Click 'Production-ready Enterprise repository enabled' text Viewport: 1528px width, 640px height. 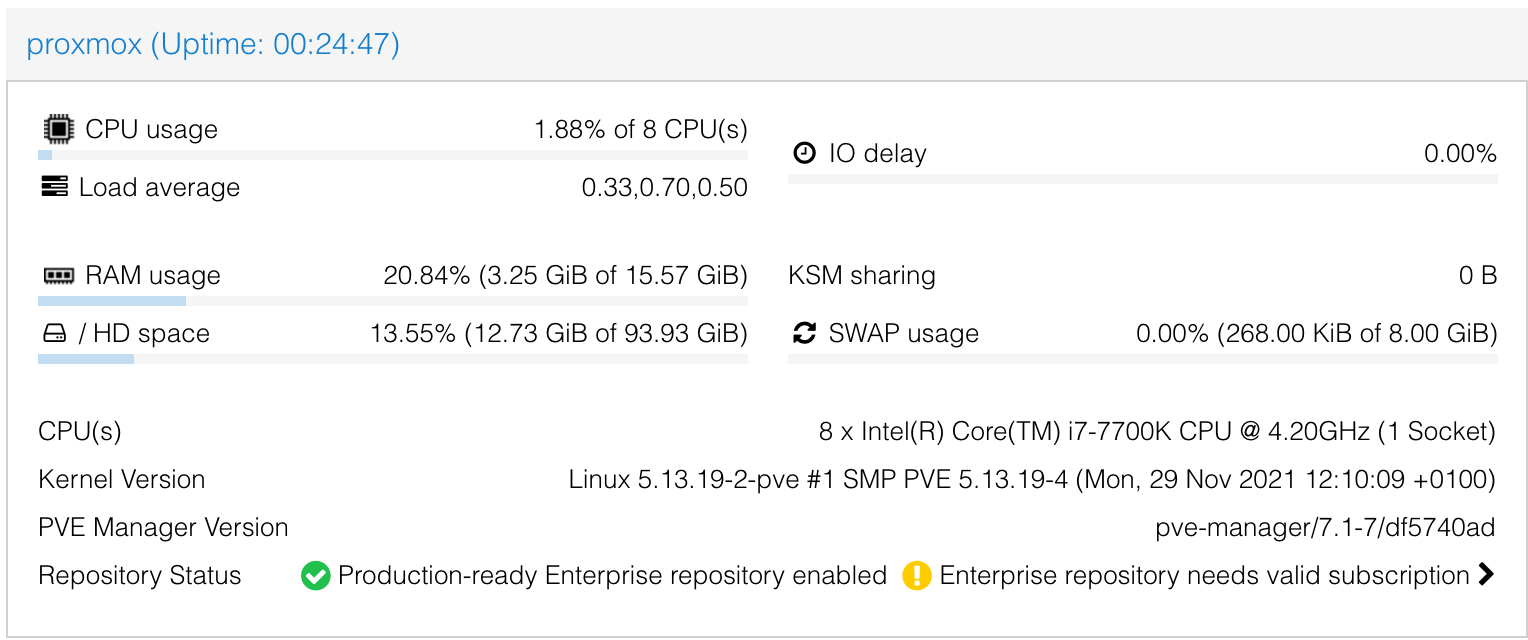click(613, 576)
